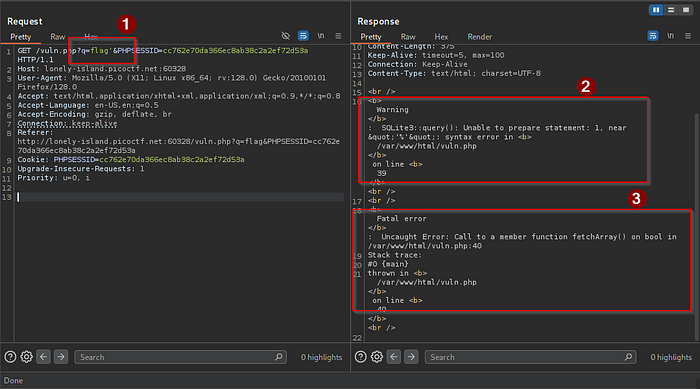Open the Response panel Pretty tab

point(371,37)
